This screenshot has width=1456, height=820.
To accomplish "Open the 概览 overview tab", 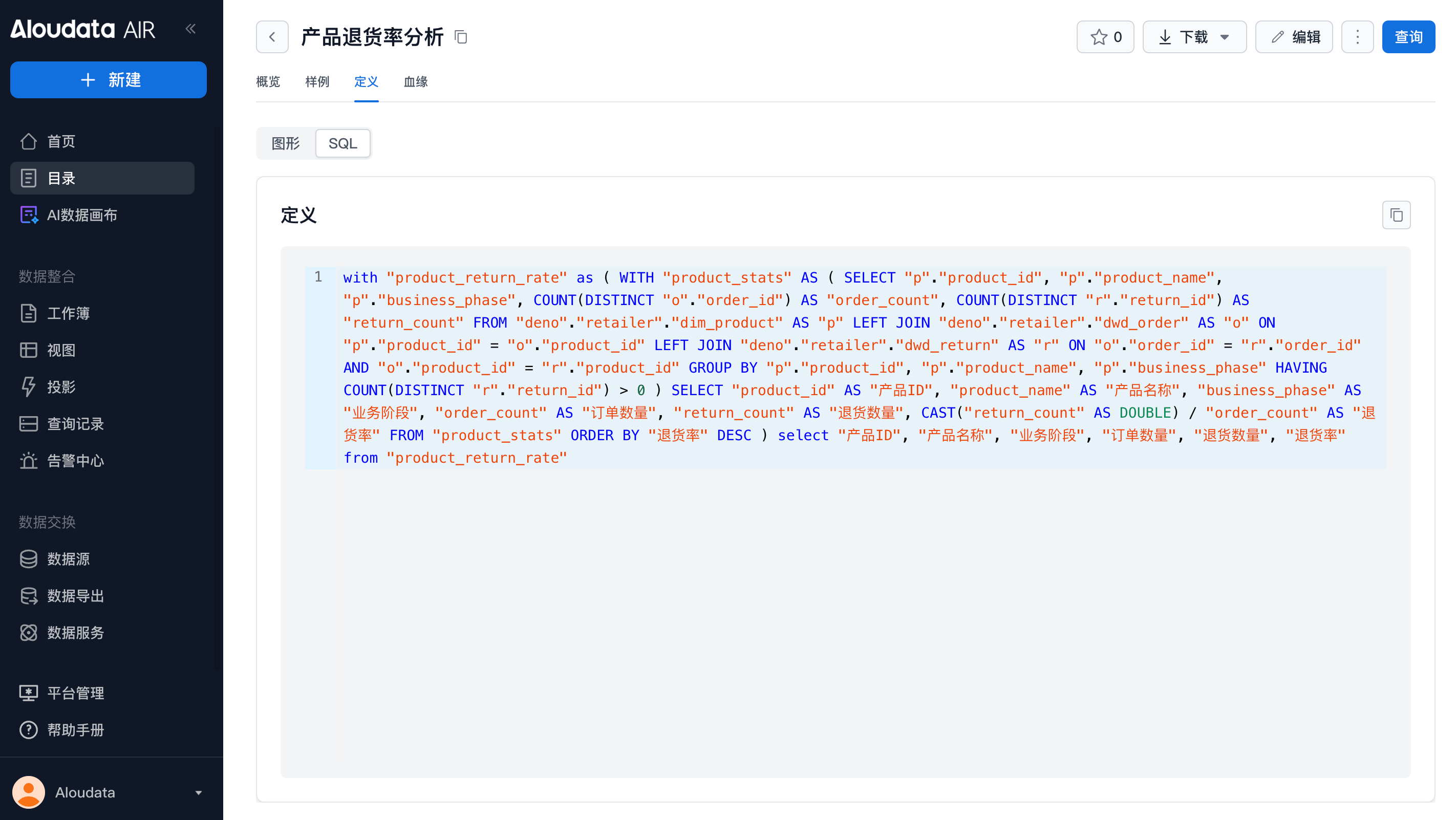I will click(268, 82).
